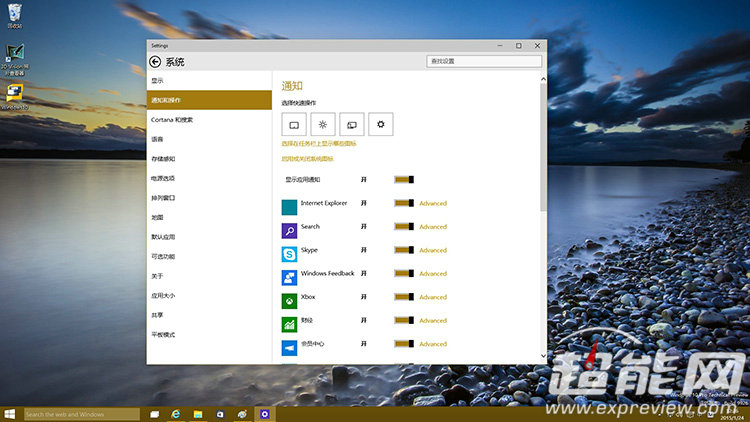Click the 启用或关闭系统图标 link
The height and width of the screenshot is (422, 750).
[307, 158]
